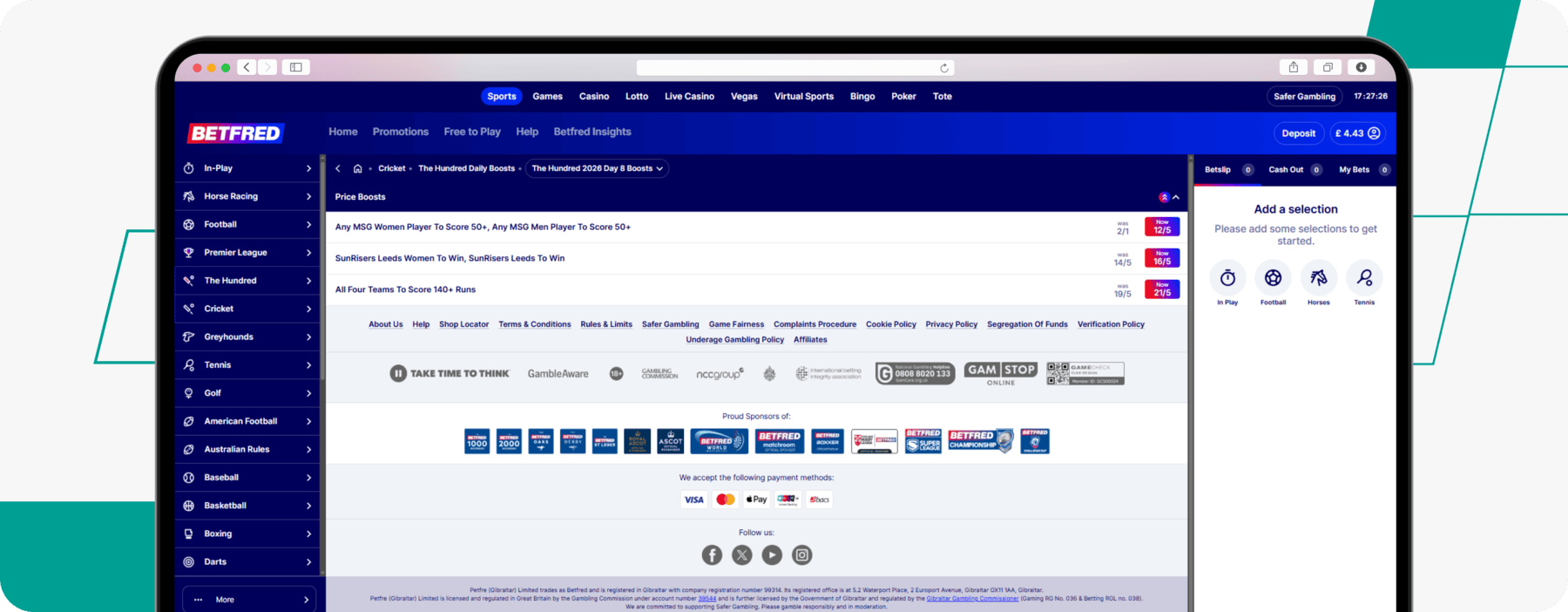Switch to Virtual Sports tab
Image resolution: width=1568 pixels, height=612 pixels.
point(804,97)
